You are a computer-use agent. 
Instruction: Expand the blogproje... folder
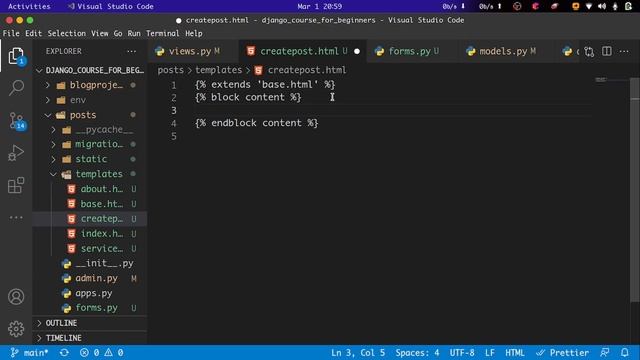pyautogui.click(x=90, y=85)
